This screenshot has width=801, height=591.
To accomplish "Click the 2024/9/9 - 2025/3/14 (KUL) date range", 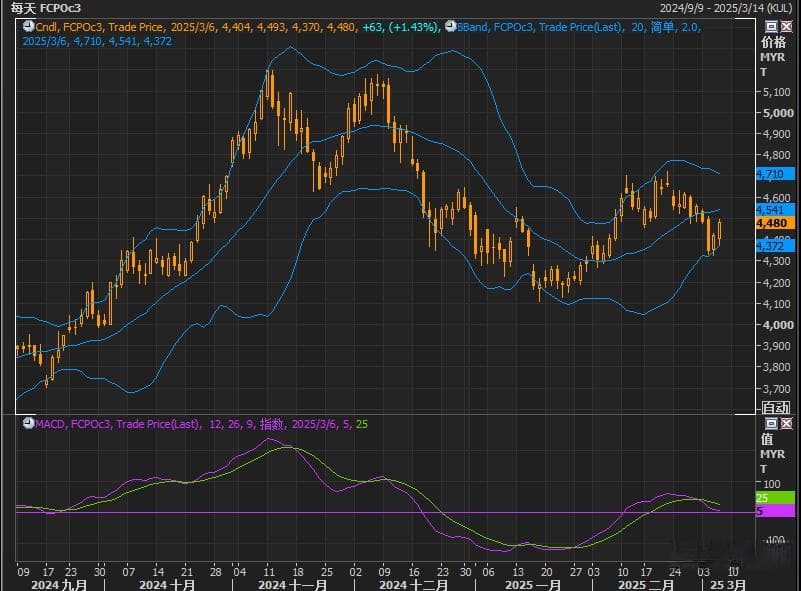I will (726, 8).
